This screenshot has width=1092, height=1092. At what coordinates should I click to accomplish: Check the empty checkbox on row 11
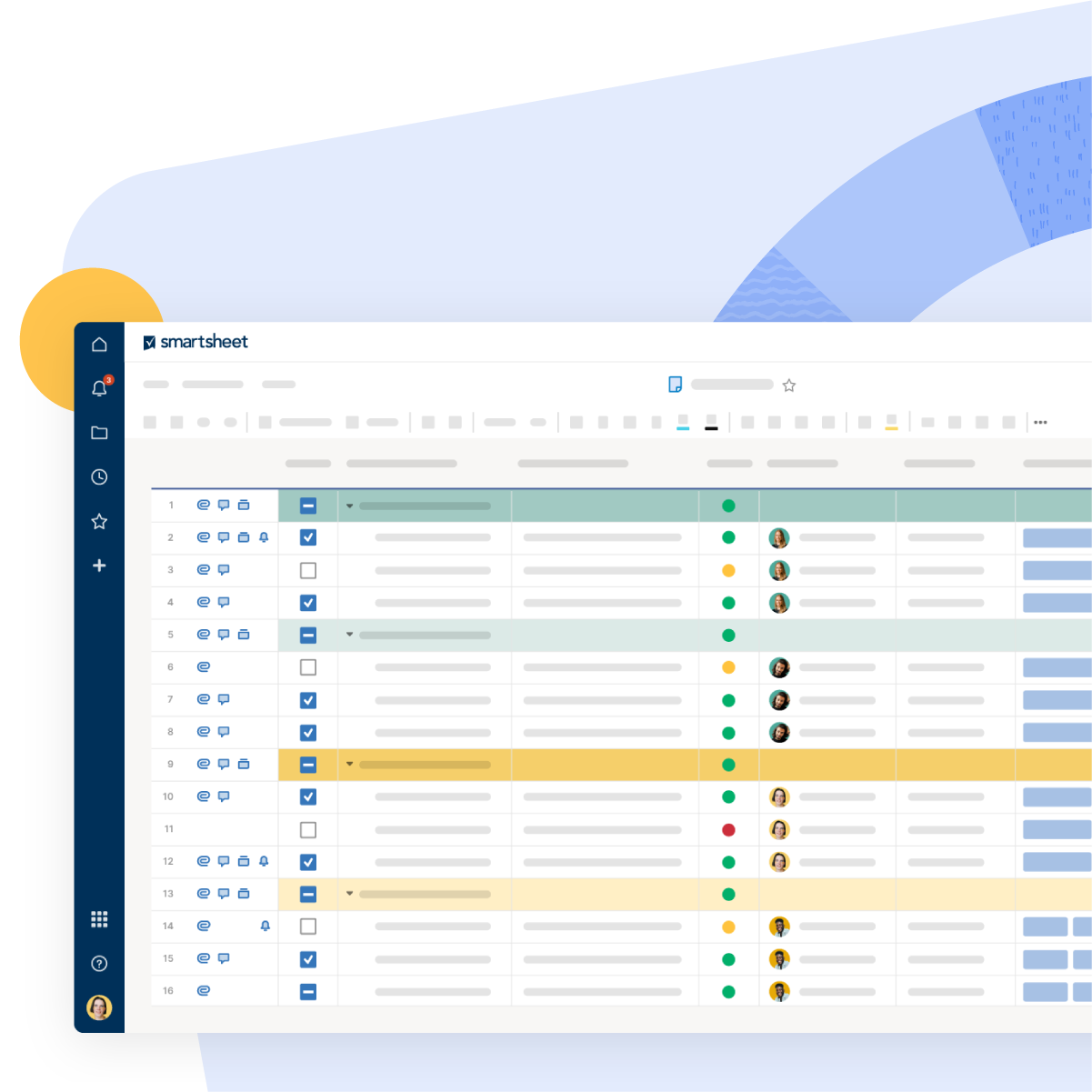308,829
